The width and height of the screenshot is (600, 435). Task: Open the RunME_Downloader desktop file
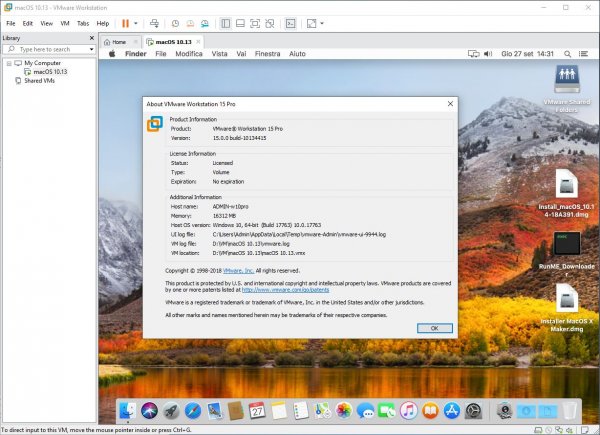[x=566, y=245]
